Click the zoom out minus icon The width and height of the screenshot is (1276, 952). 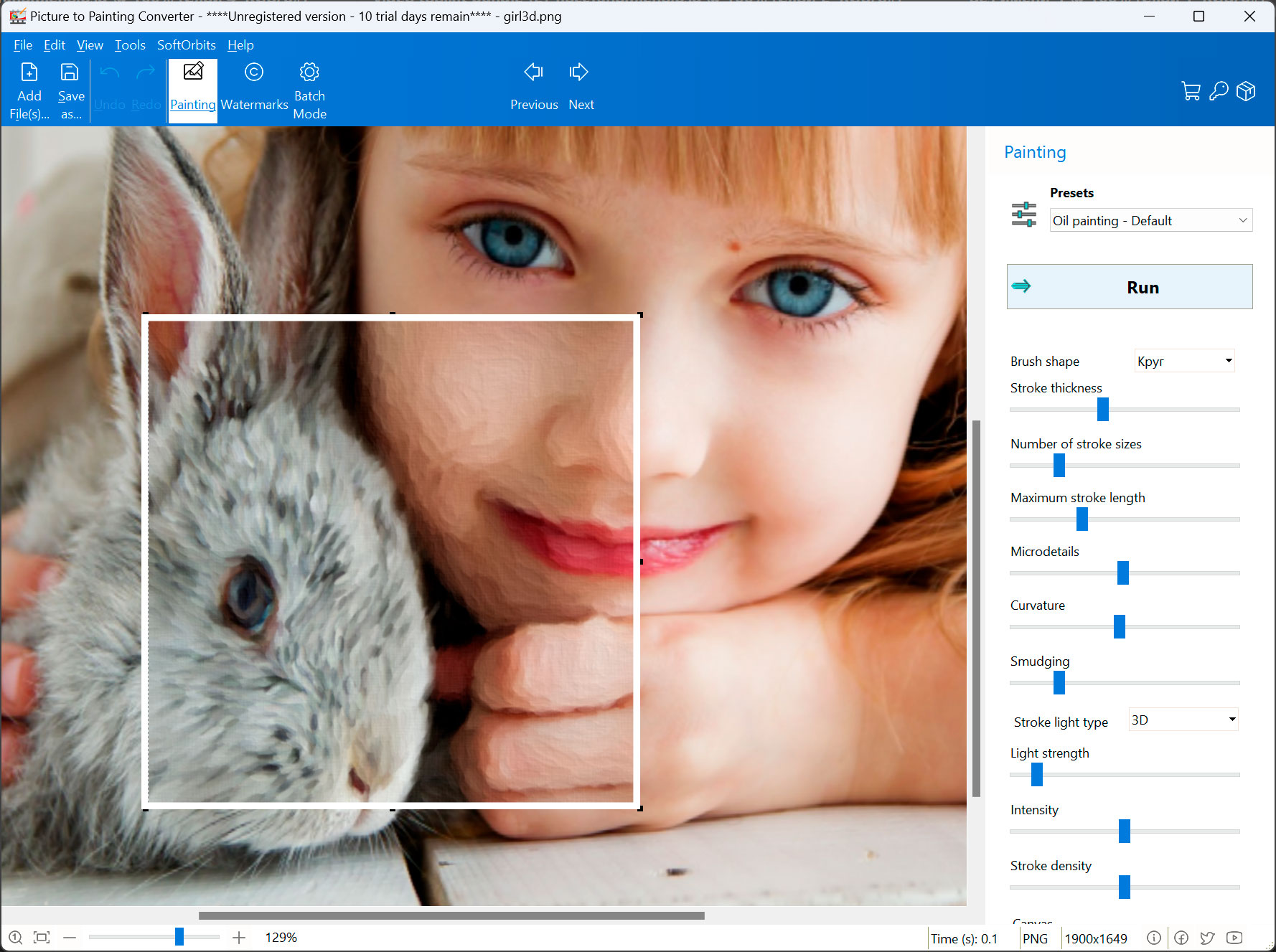click(70, 937)
